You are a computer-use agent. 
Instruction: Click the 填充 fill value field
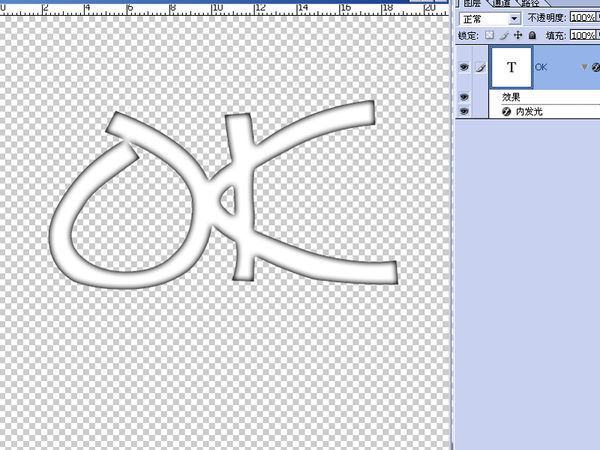tap(583, 35)
